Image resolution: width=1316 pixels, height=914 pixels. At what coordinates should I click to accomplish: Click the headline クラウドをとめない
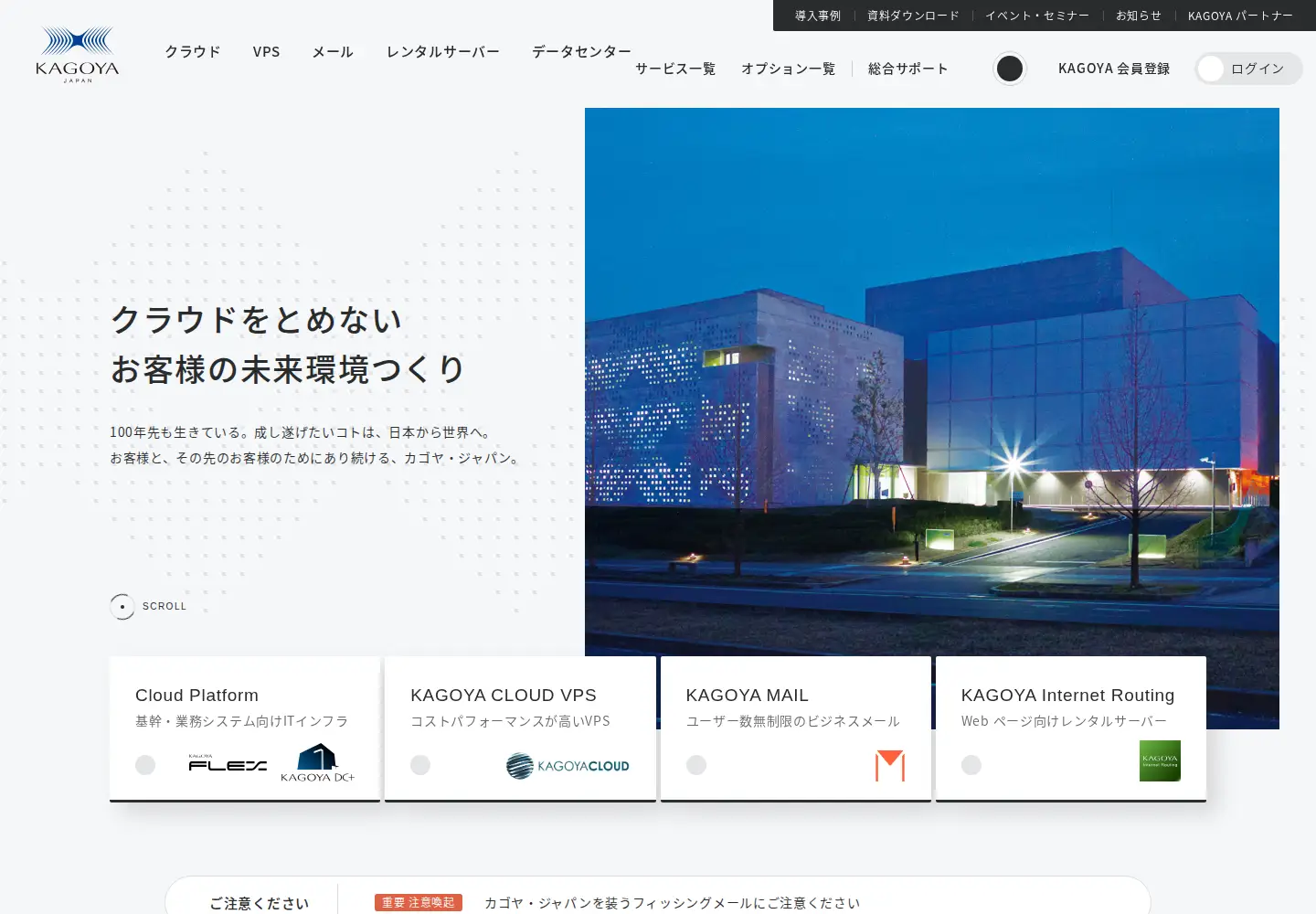click(x=257, y=320)
